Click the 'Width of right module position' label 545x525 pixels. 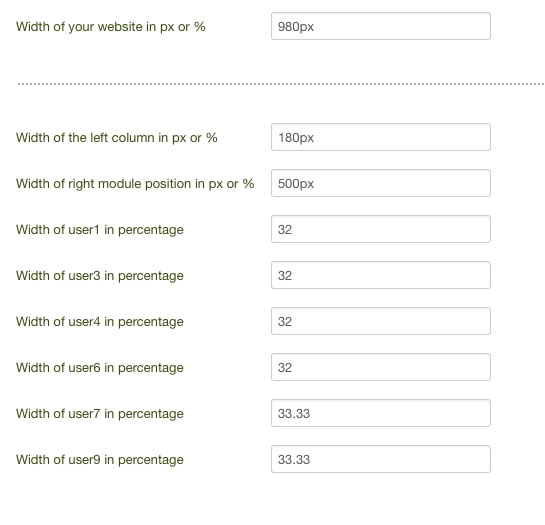tap(135, 184)
